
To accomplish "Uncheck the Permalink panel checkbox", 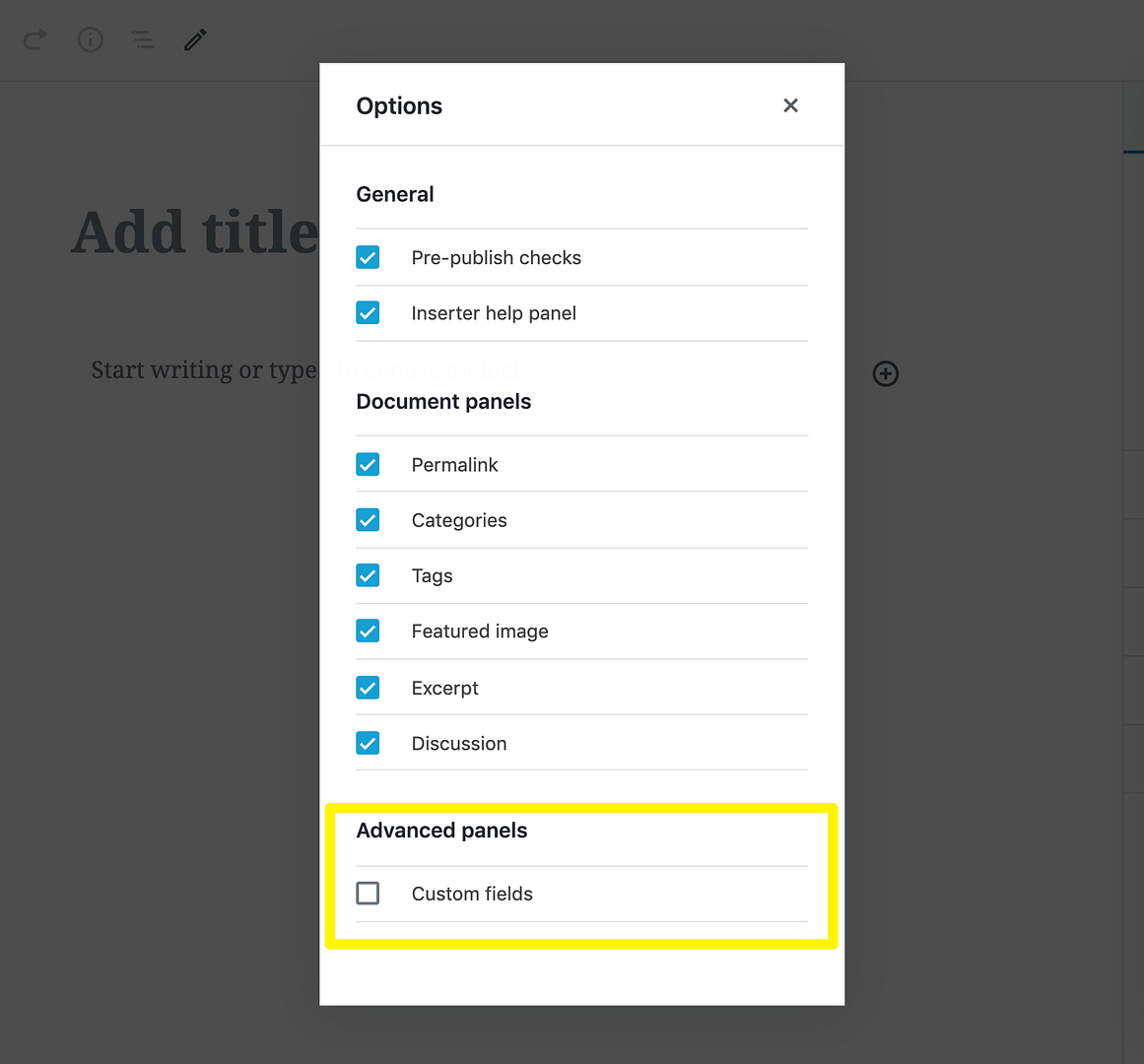I will (x=368, y=463).
